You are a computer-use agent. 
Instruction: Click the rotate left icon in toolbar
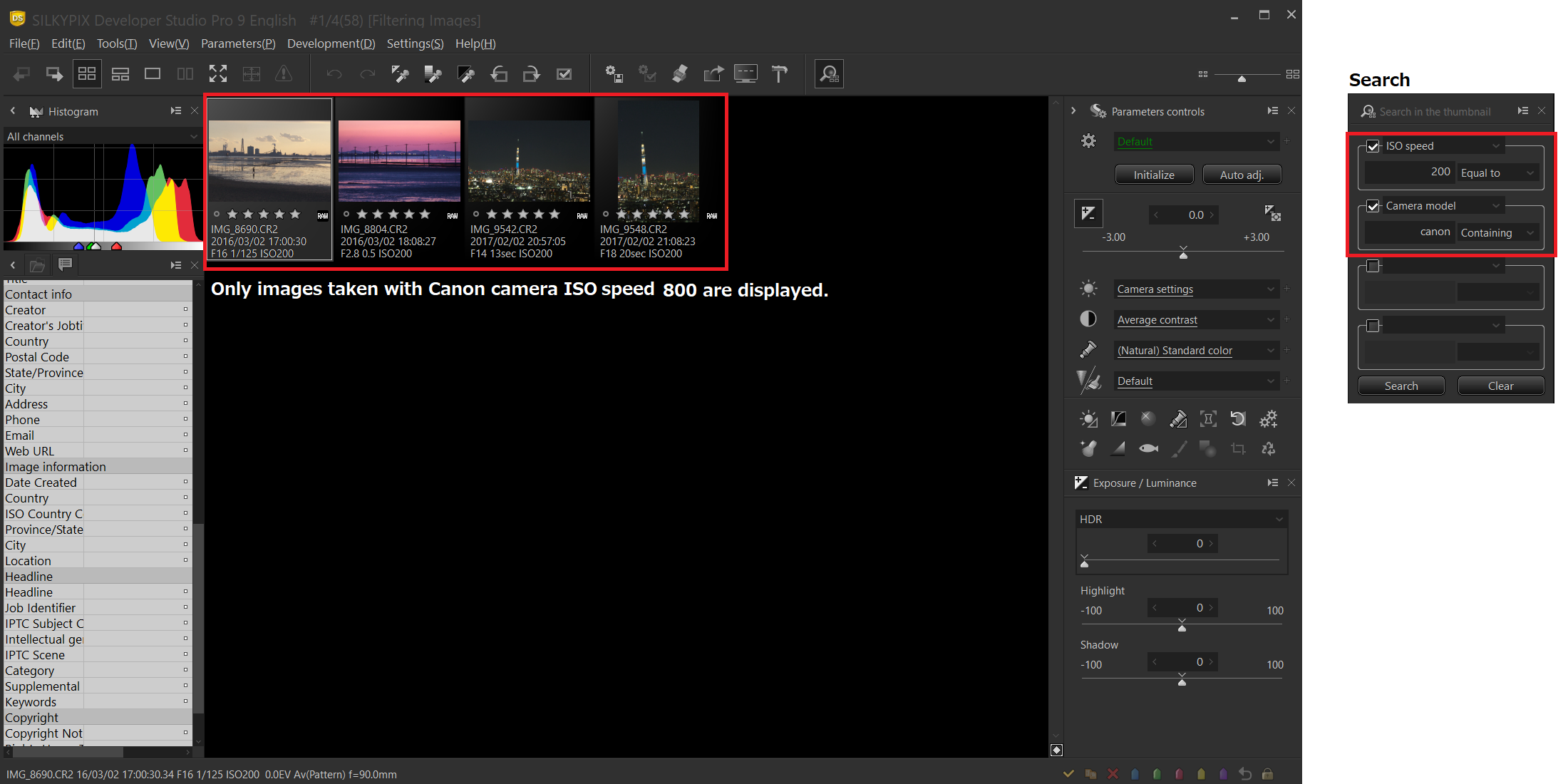[x=499, y=74]
